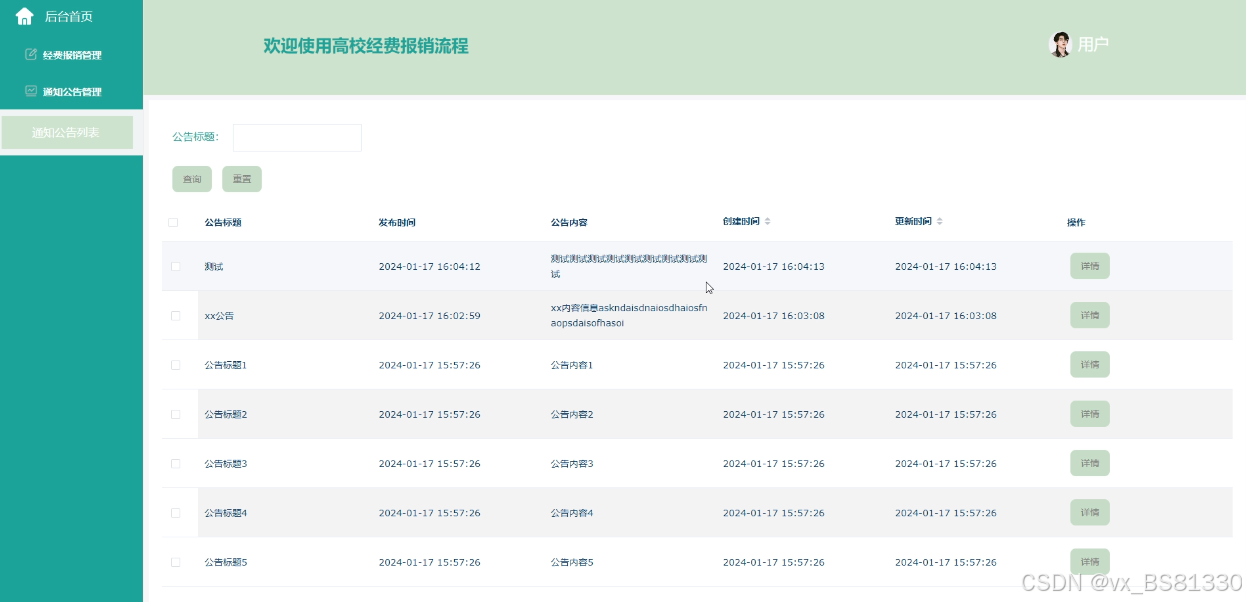Click the 发布时间 column header
The image size is (1246, 602).
click(397, 222)
